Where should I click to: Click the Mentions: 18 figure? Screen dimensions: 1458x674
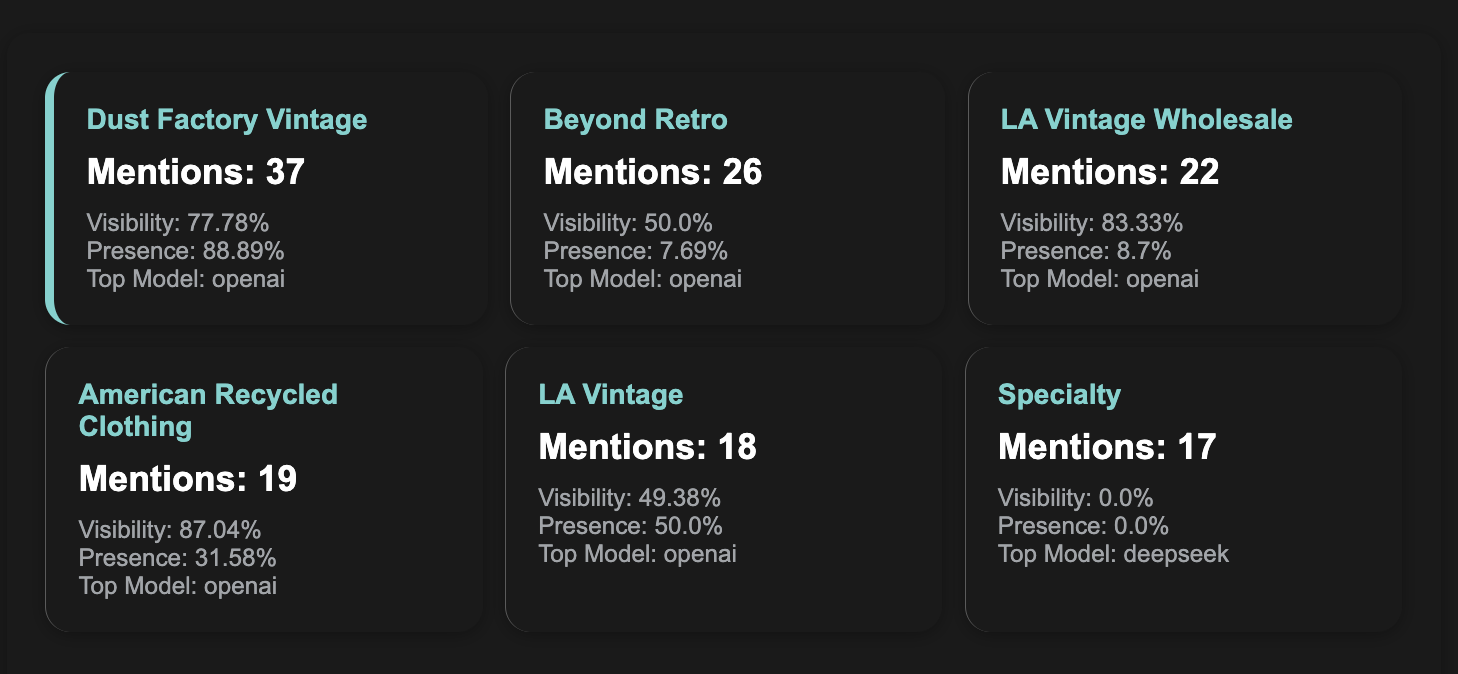(648, 446)
